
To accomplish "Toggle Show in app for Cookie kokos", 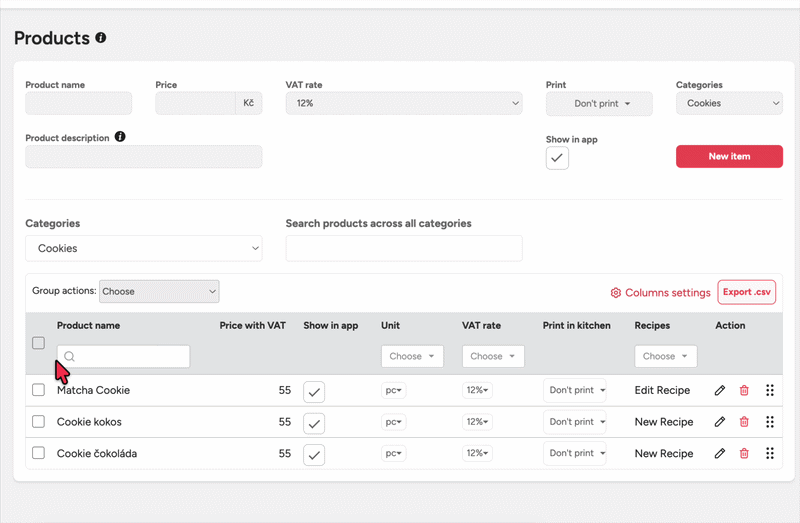I will tap(314, 423).
